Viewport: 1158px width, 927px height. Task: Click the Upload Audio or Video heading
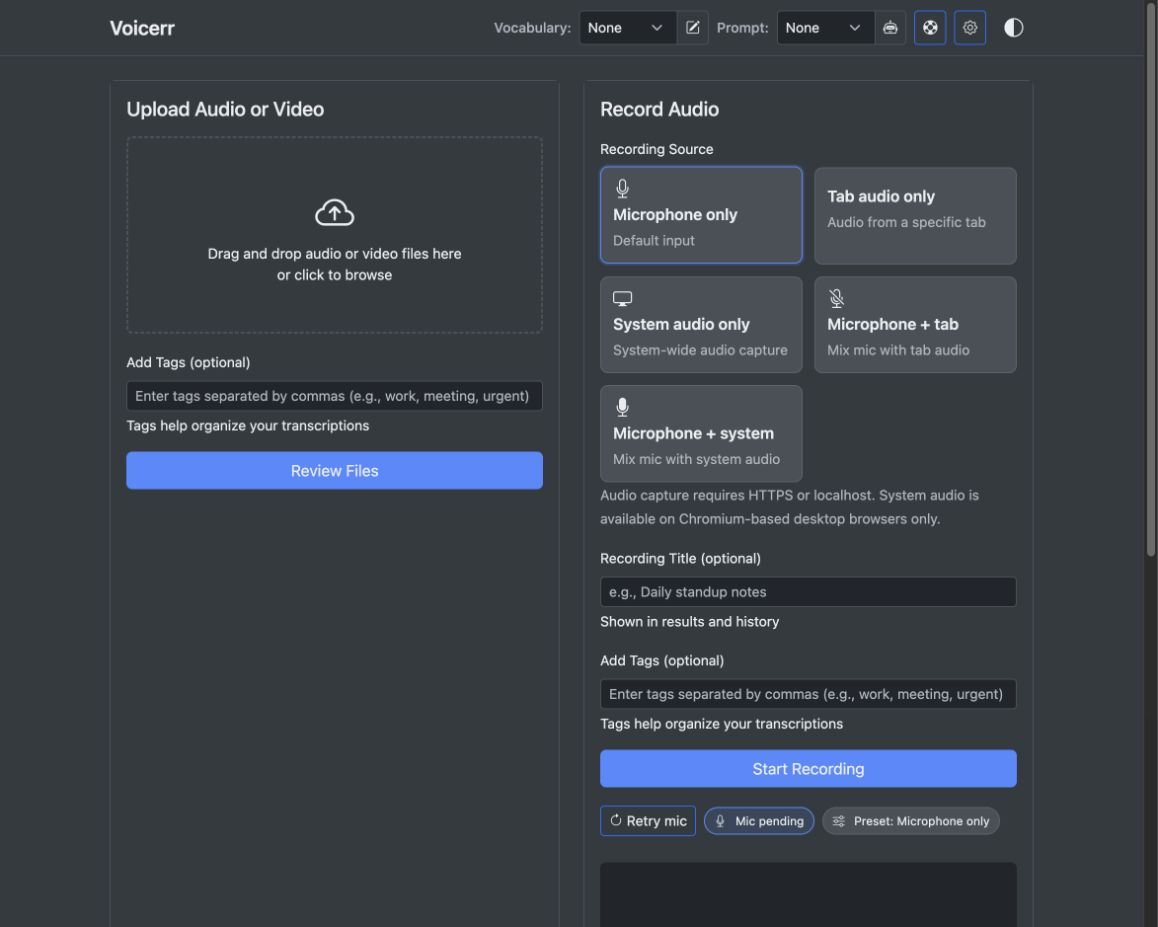[225, 109]
